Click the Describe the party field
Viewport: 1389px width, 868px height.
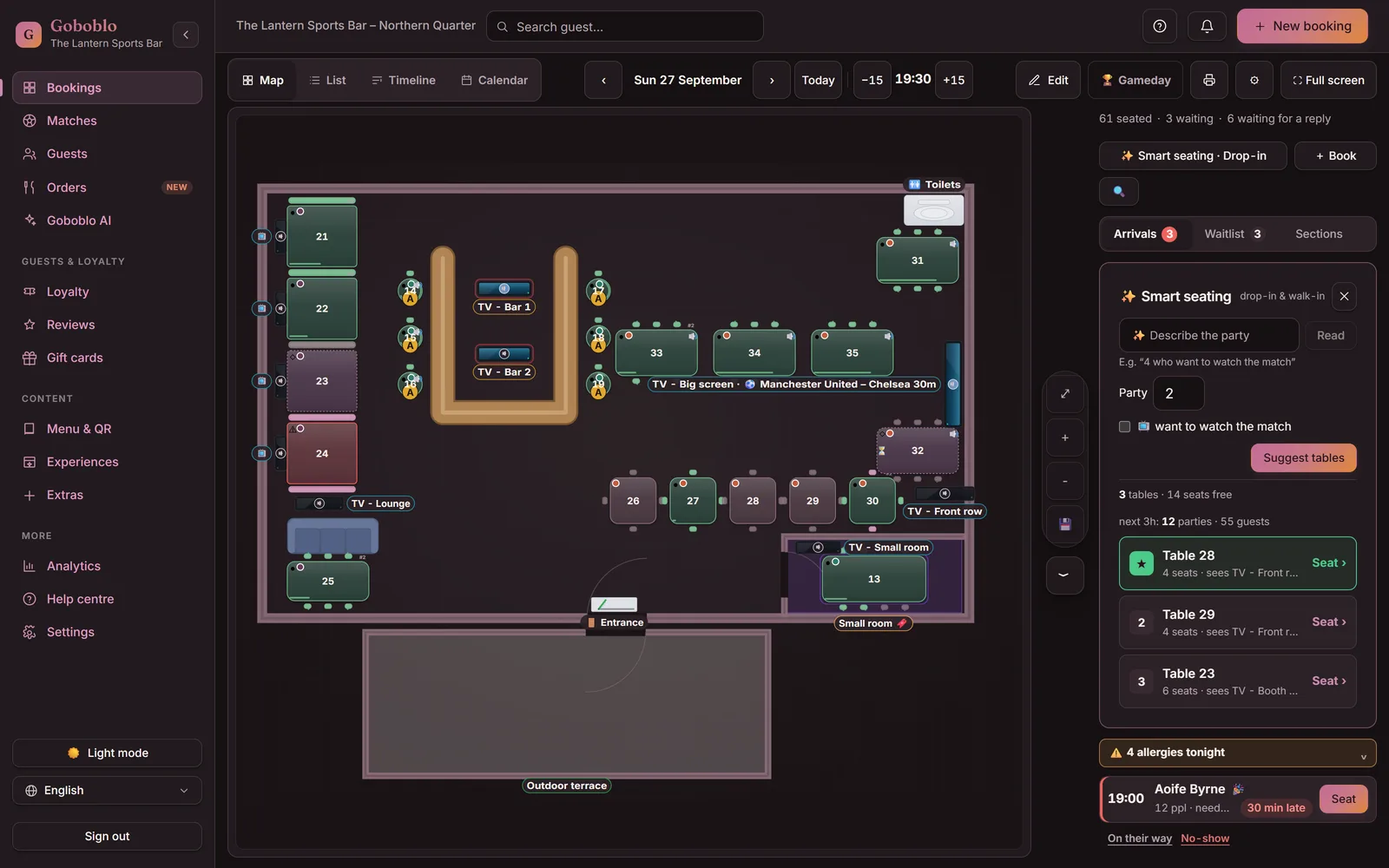1208,335
